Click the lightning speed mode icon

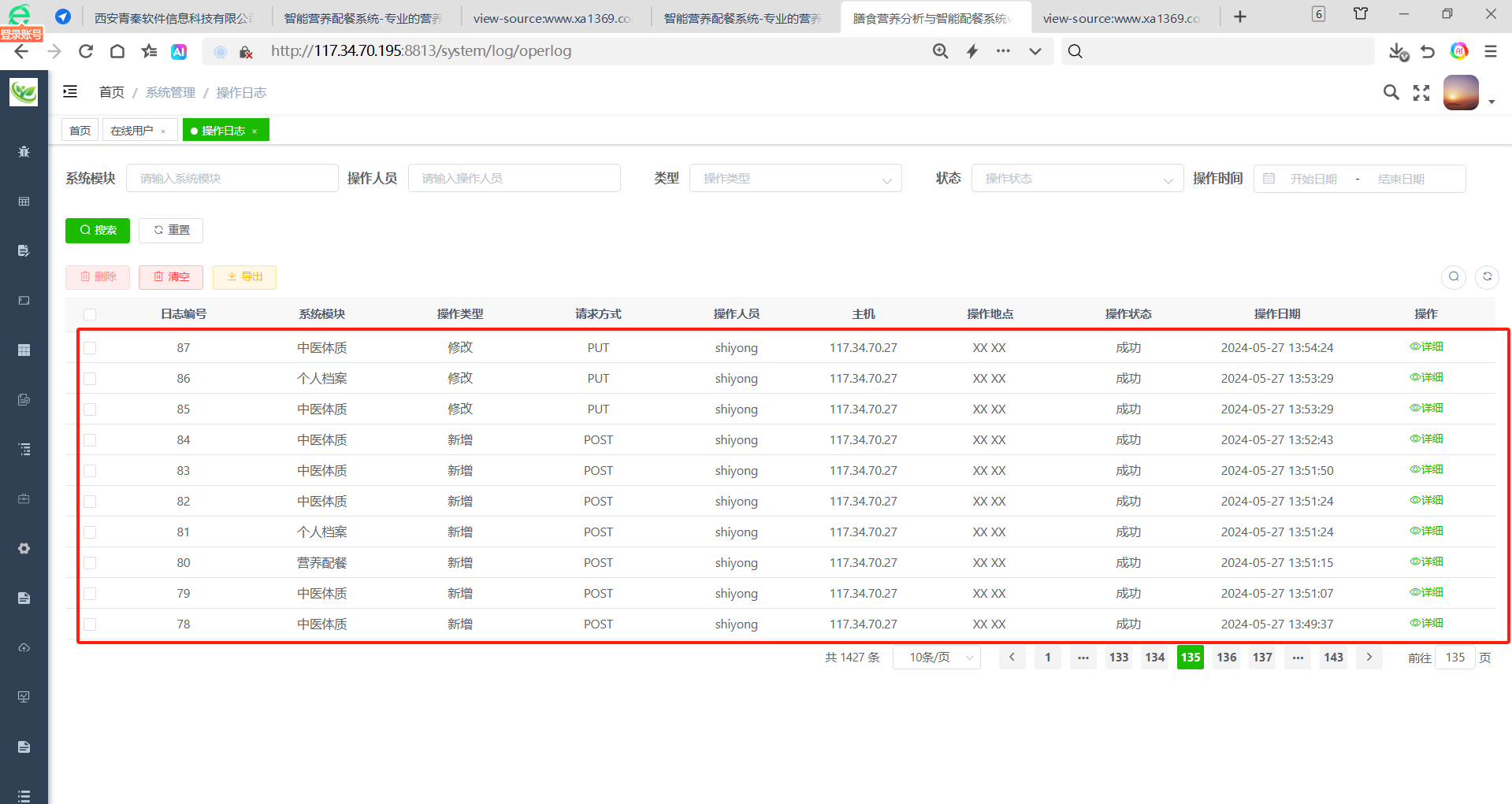pos(972,51)
